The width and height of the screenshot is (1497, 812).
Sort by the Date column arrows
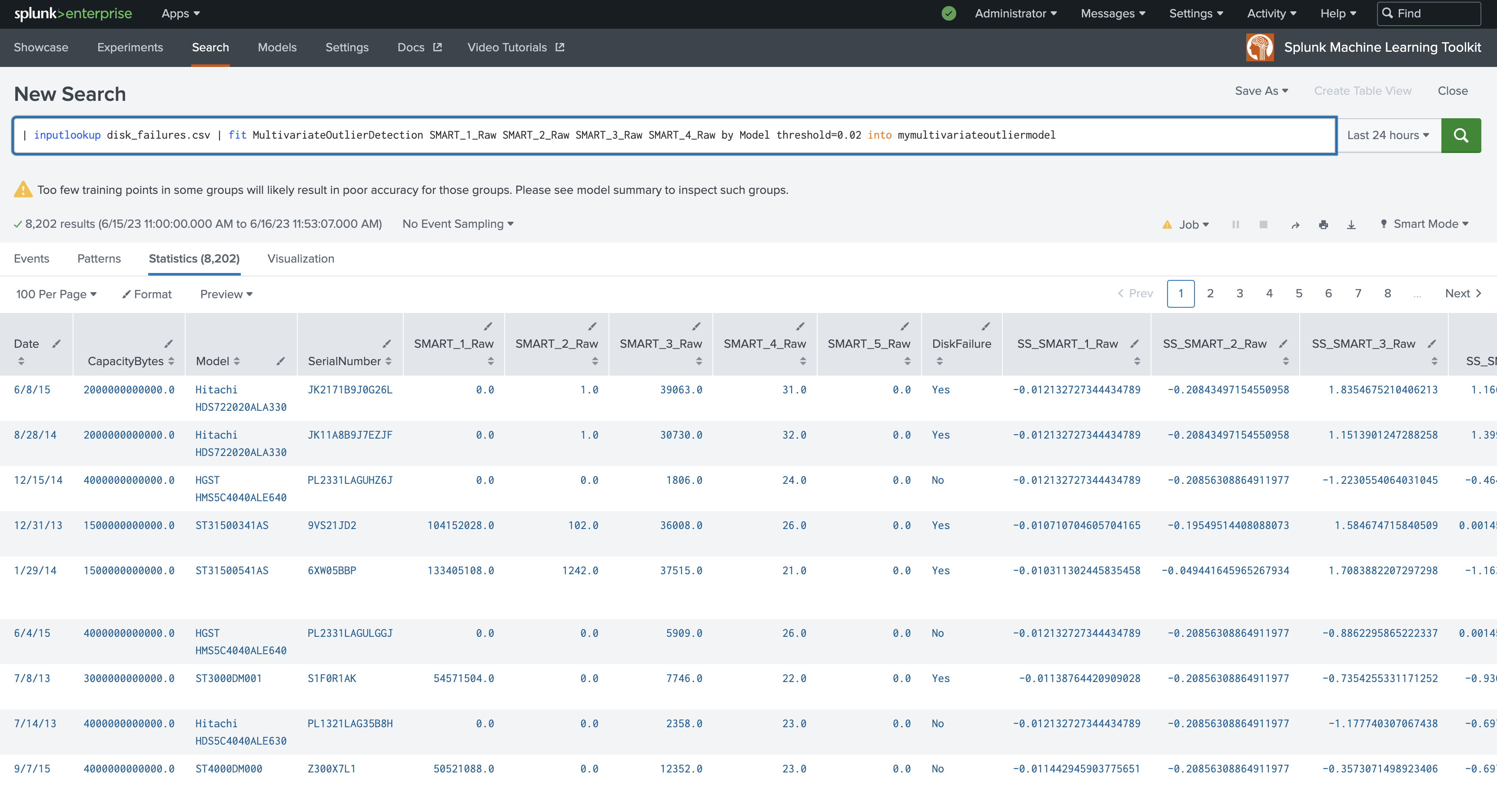click(x=21, y=361)
